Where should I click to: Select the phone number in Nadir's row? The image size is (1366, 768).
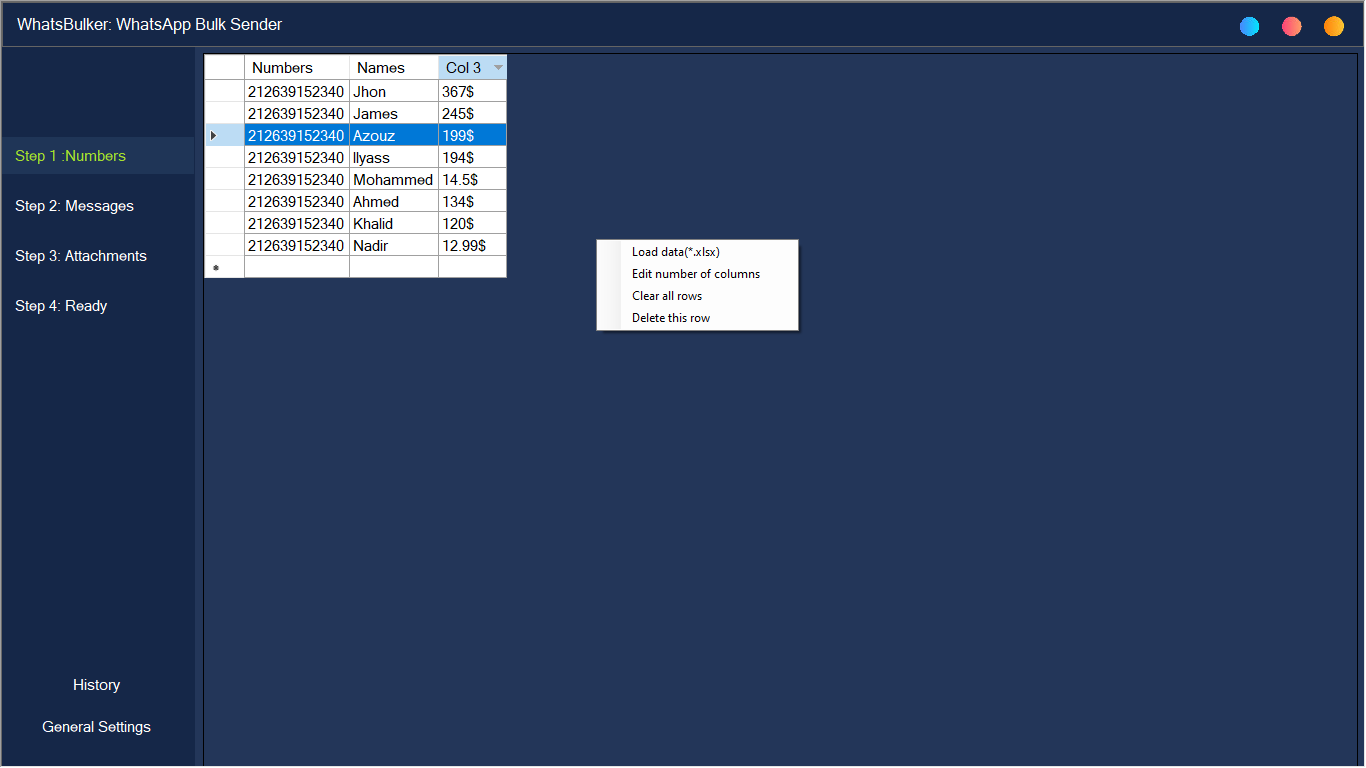point(297,246)
